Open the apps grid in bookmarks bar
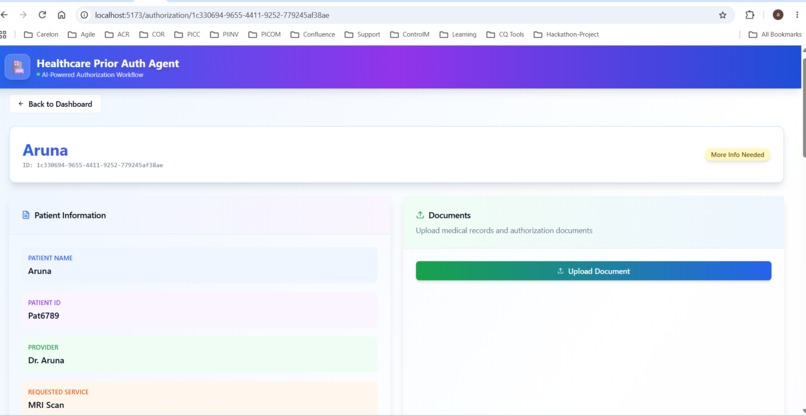Screen dimensions: 806x416 coord(3,34)
